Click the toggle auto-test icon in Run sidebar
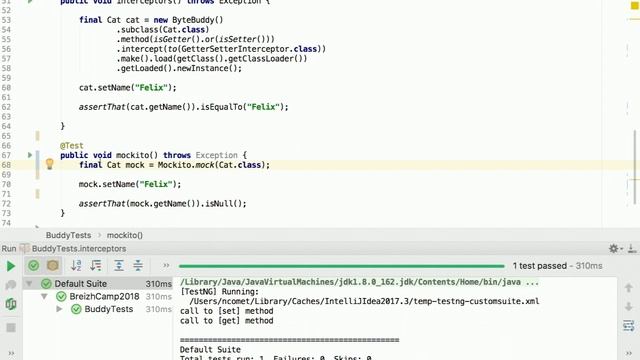 click(11, 304)
